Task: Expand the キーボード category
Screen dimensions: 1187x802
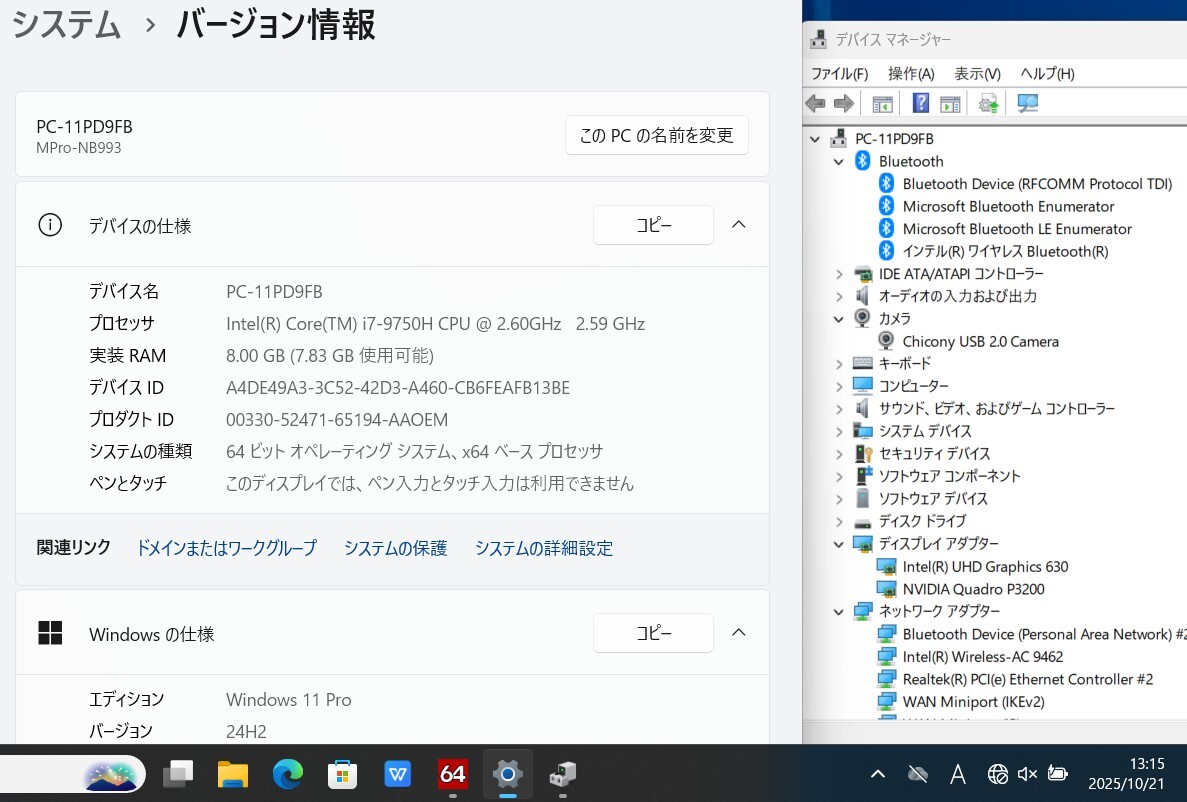Action: pyautogui.click(x=839, y=364)
